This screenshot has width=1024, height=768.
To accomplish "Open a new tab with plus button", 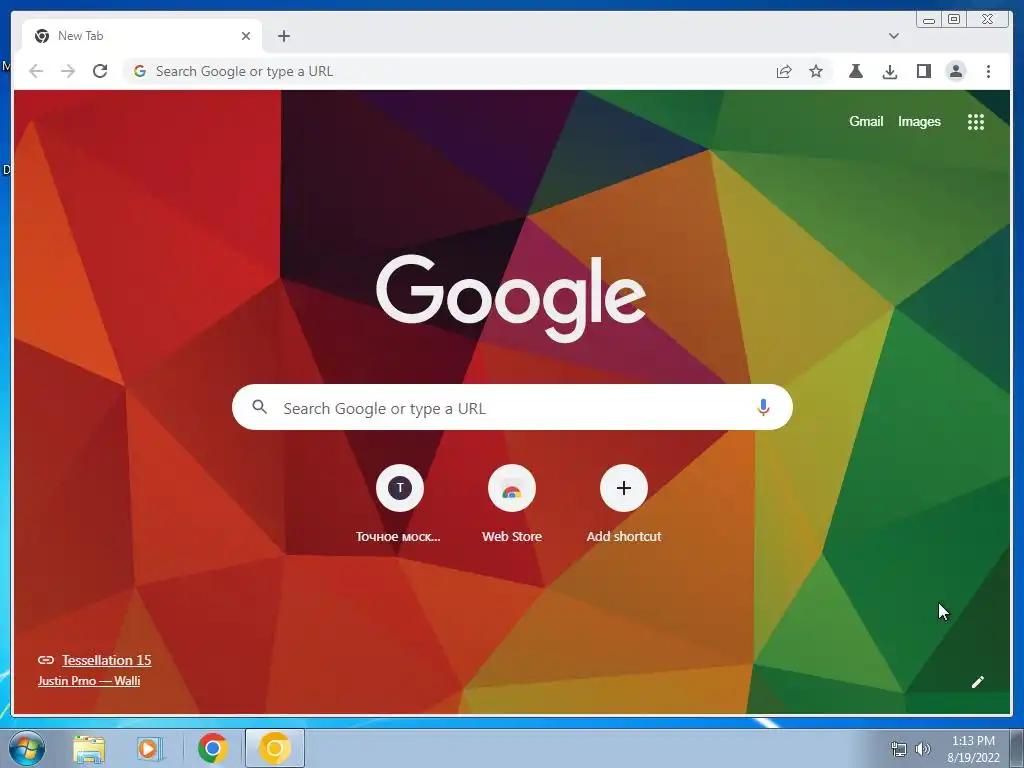I will (283, 36).
